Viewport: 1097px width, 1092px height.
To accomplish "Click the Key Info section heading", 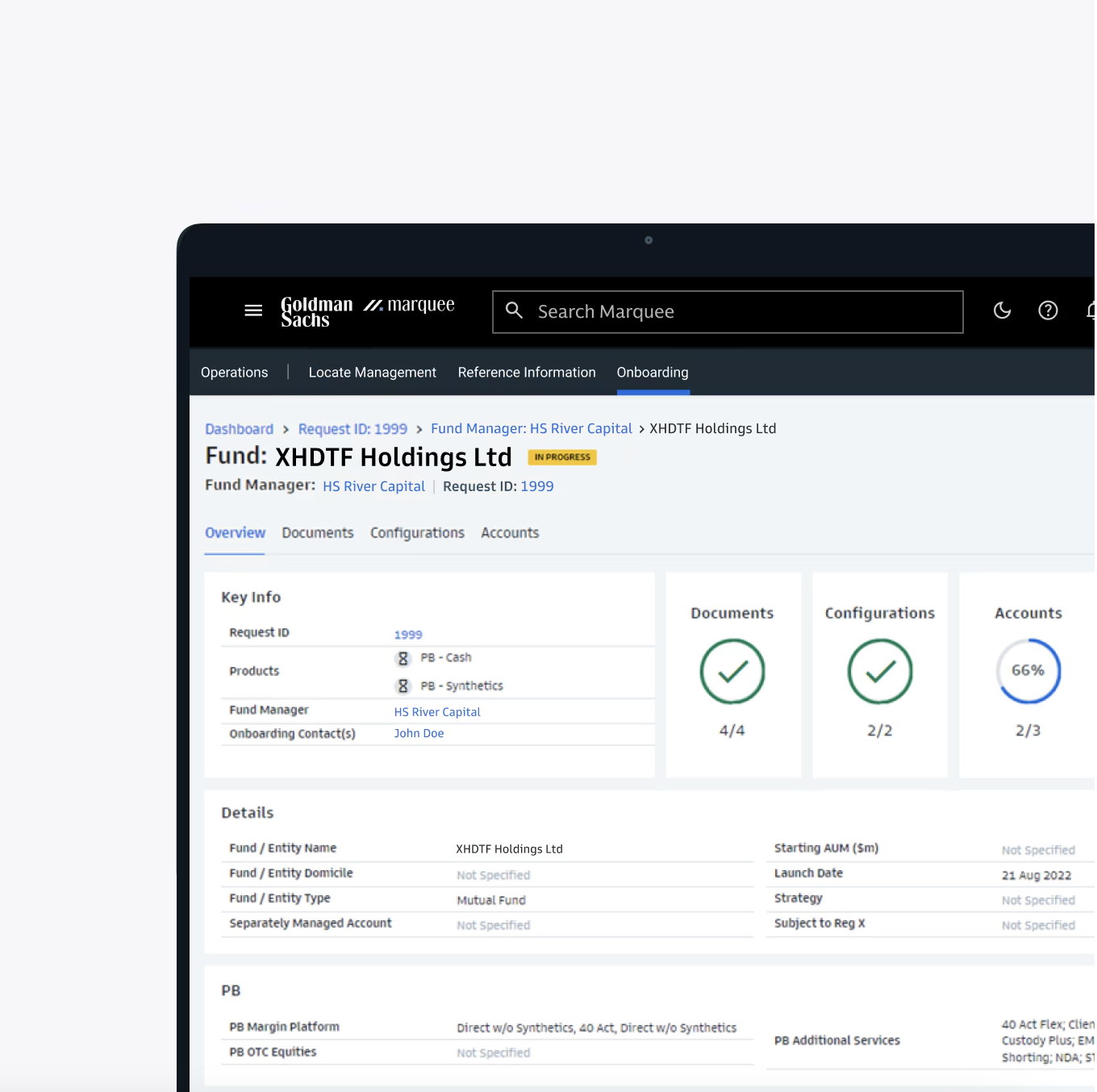I will pyautogui.click(x=251, y=597).
